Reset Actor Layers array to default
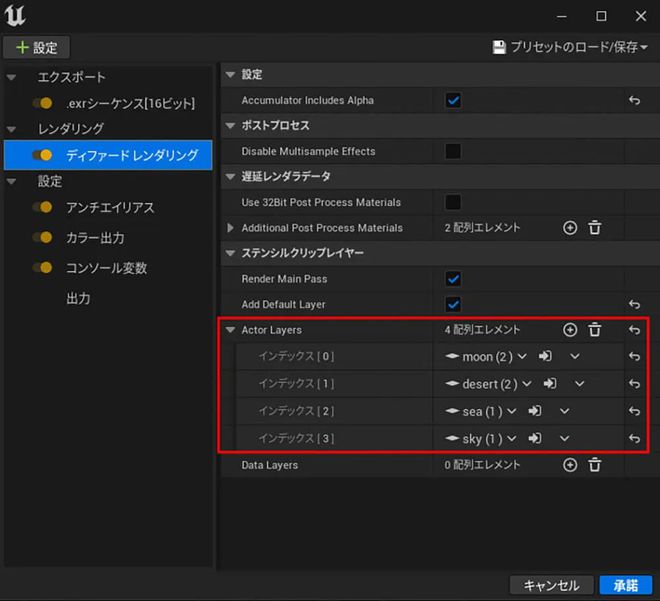Viewport: 660px width, 601px height. coord(634,330)
